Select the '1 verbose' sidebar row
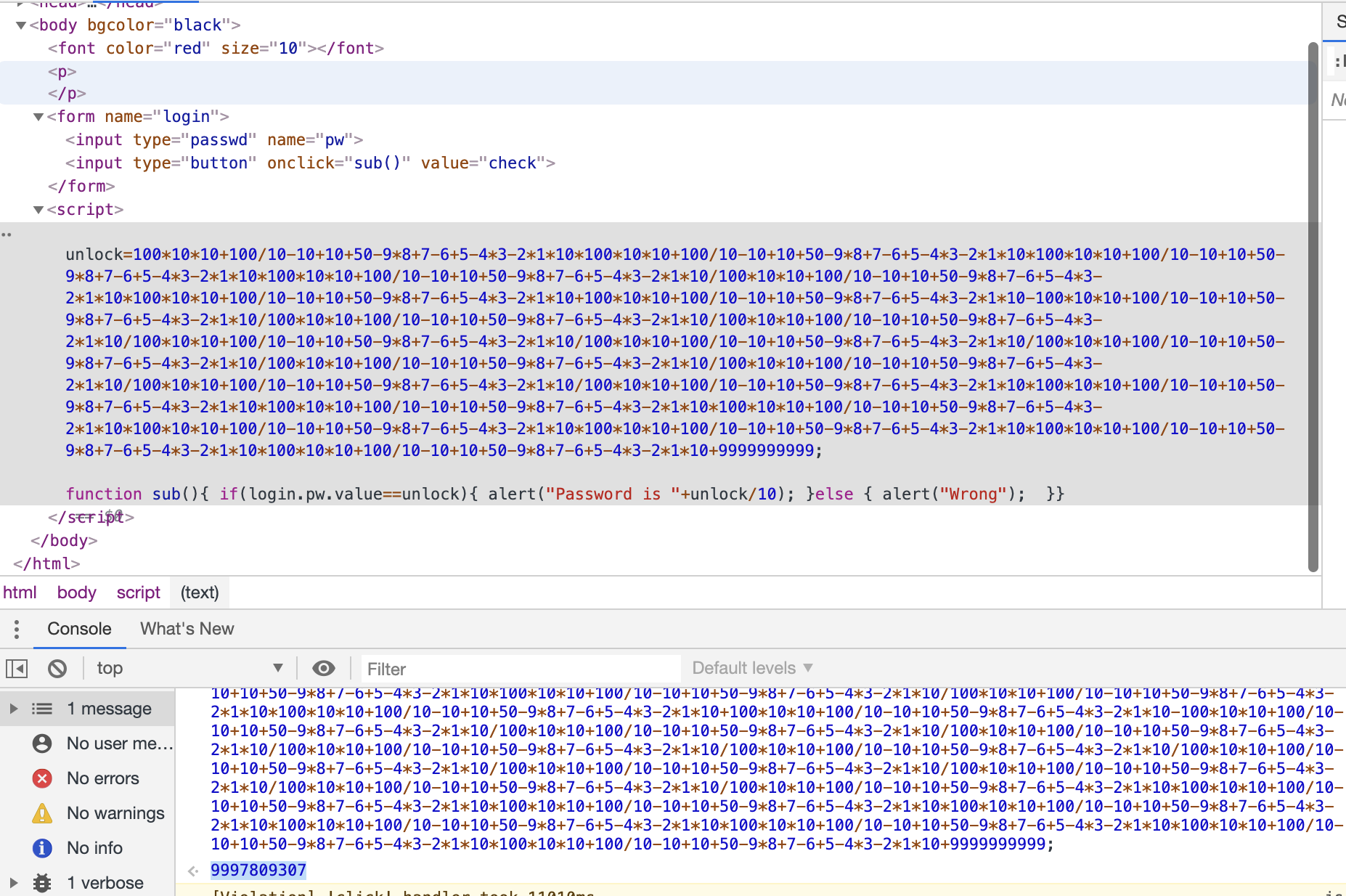Screen dimensions: 1346x896 tap(87, 883)
